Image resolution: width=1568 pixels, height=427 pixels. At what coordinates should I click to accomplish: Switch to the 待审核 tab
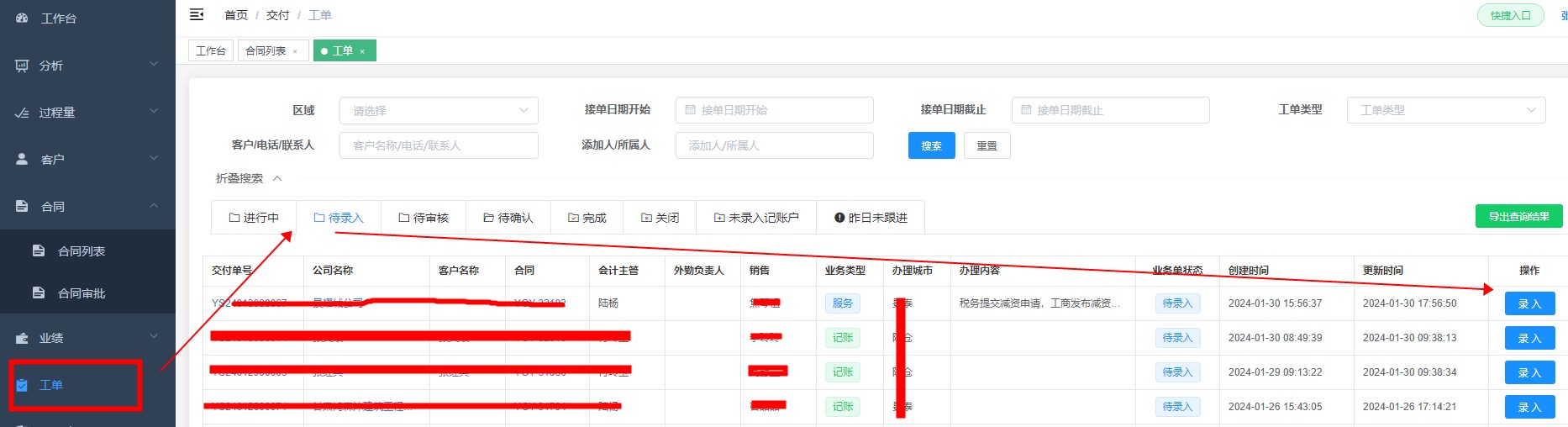pos(424,218)
